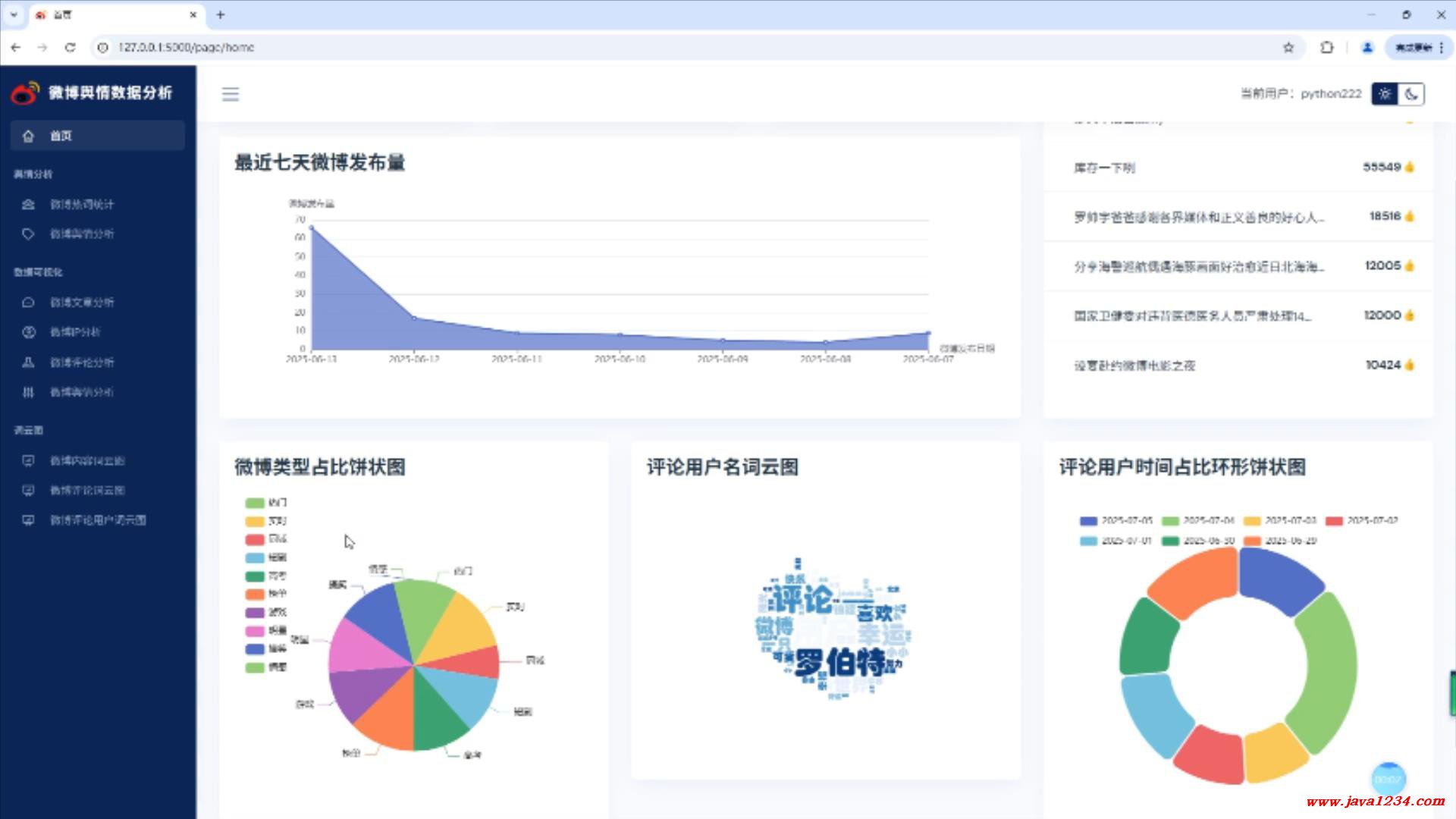Switch to dark mode moon toggle

tap(1411, 94)
